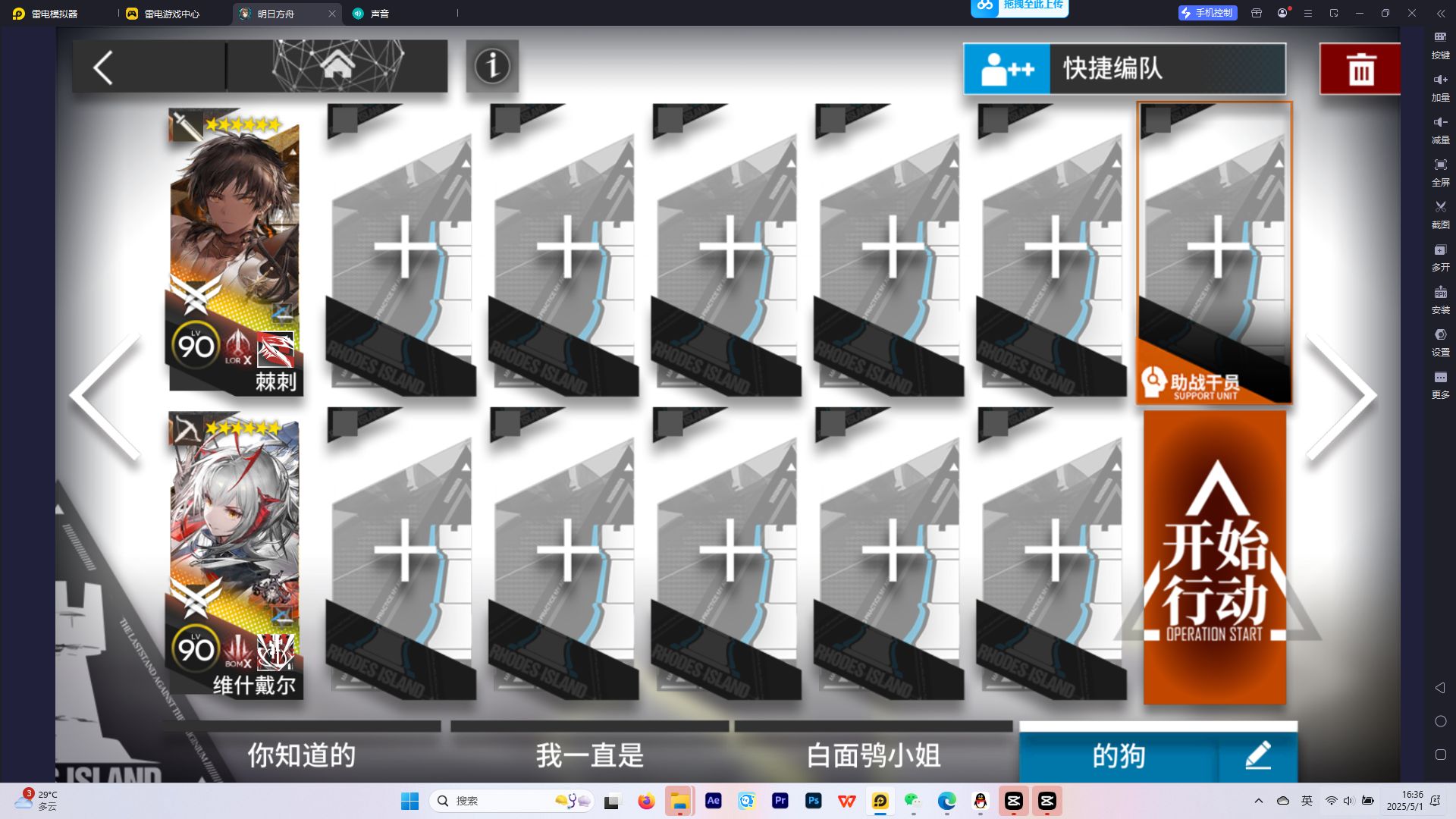Start the operation
This screenshot has height=819, width=1456.
[1215, 557]
